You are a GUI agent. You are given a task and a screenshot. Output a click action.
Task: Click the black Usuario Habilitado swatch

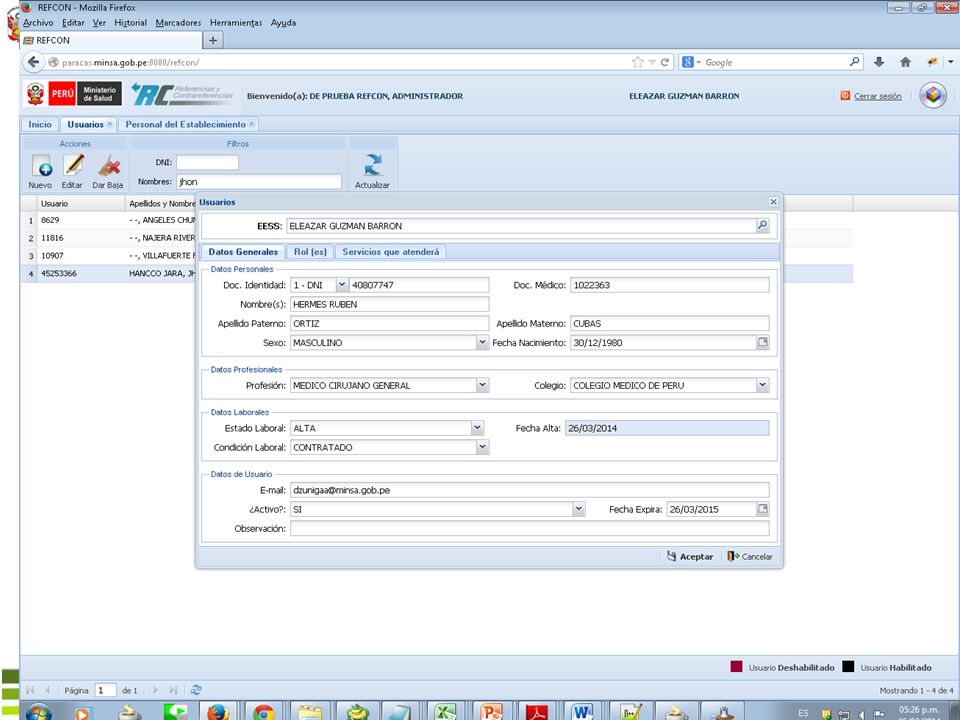(848, 667)
